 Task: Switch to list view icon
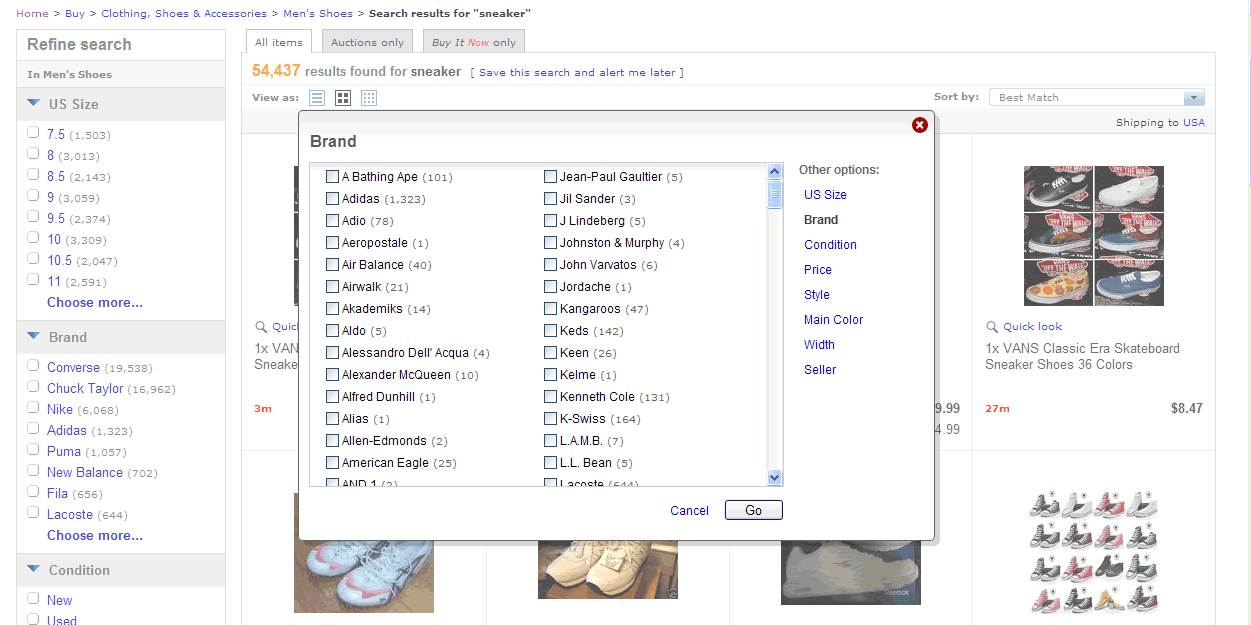pos(317,98)
